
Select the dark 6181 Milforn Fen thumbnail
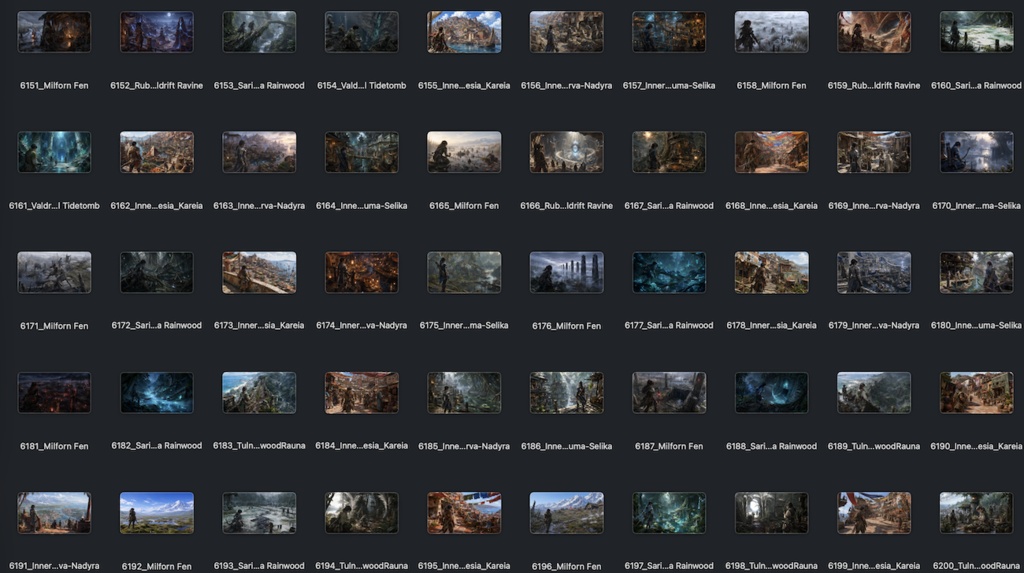pyautogui.click(x=54, y=392)
